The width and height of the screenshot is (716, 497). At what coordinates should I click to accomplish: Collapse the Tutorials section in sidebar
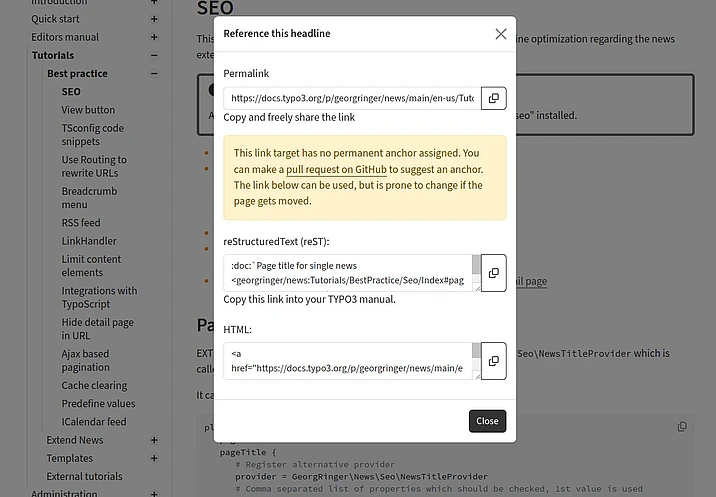coord(154,56)
